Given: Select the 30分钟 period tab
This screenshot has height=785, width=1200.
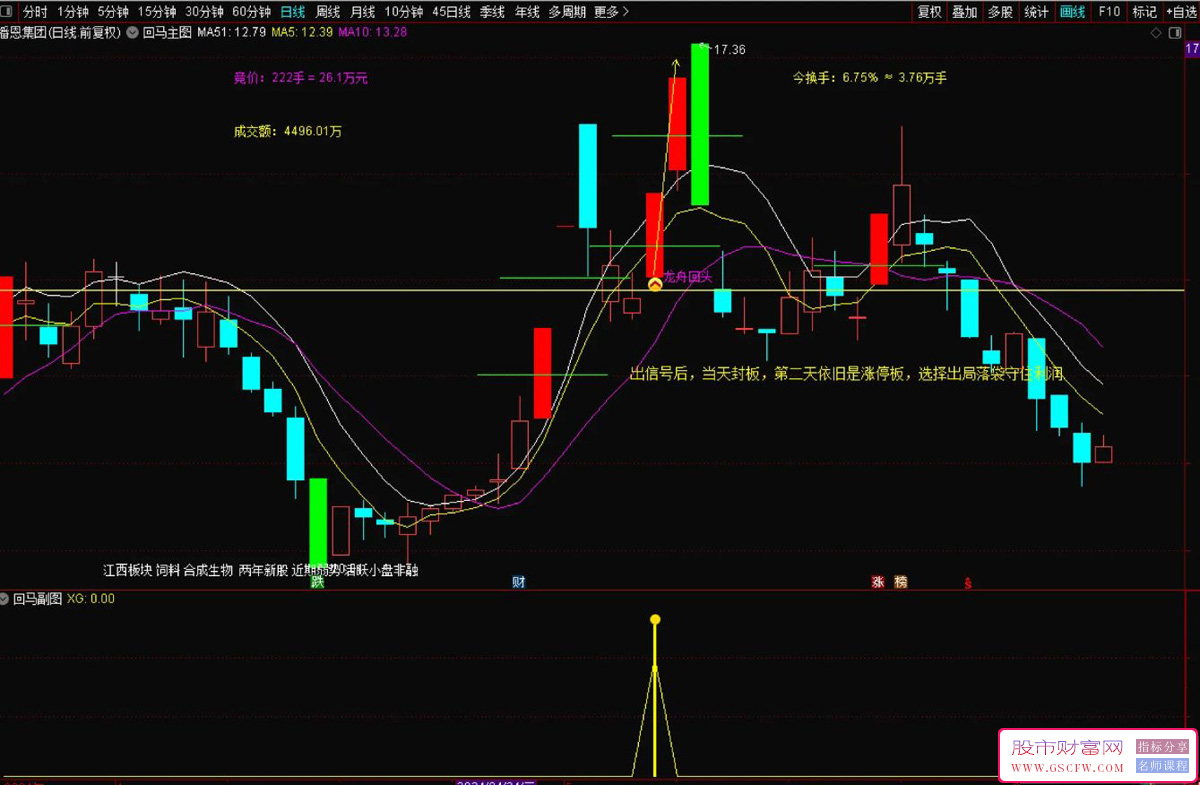Looking at the screenshot, I should tap(204, 12).
